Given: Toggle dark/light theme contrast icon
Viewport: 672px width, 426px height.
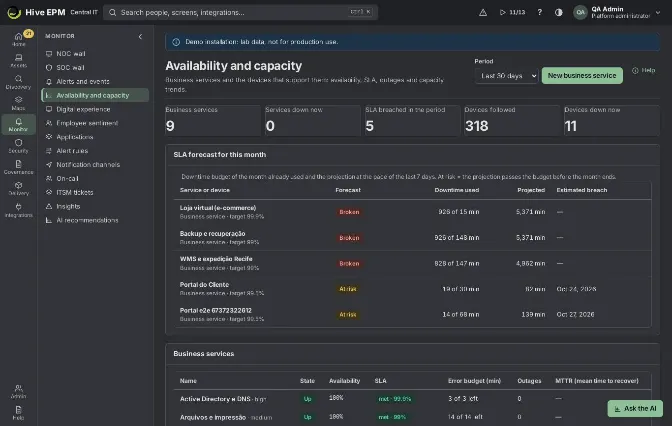Looking at the screenshot, I should pos(558,12).
